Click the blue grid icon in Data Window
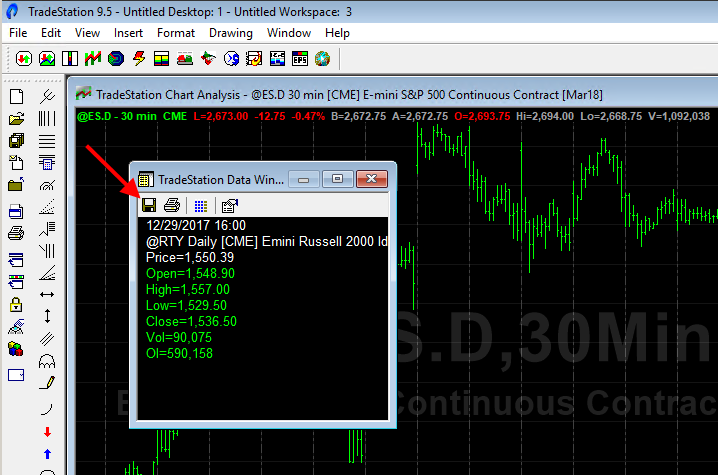718x475 pixels. point(200,205)
